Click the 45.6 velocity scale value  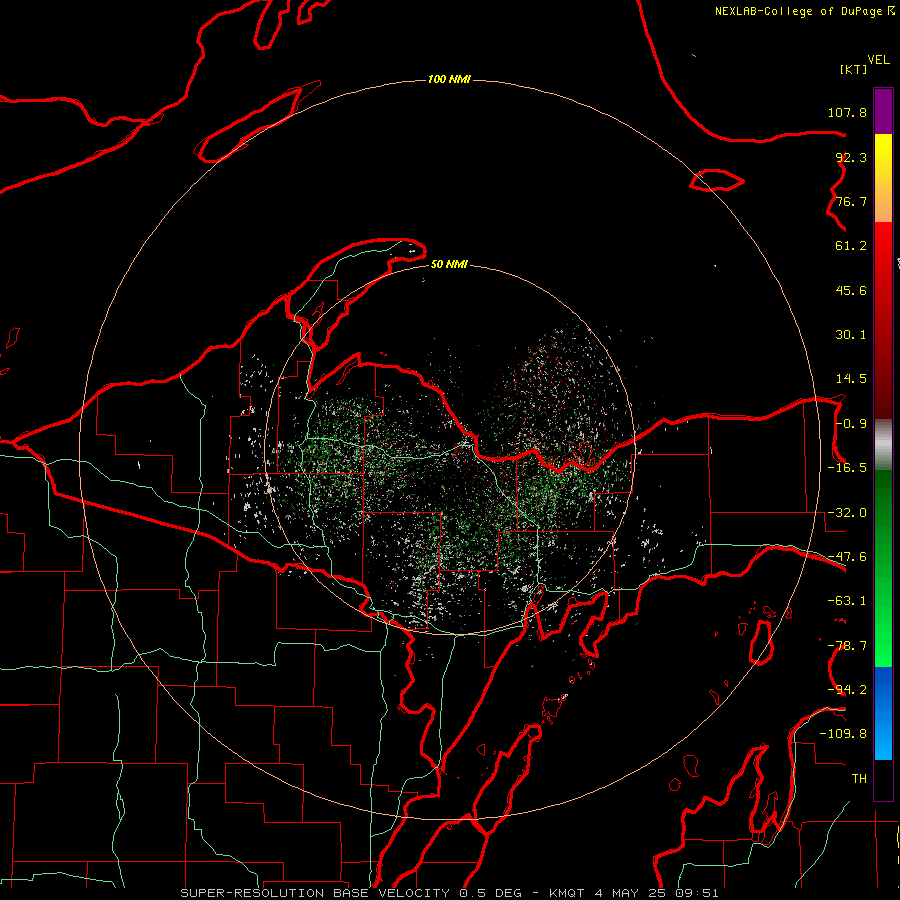[x=851, y=290]
